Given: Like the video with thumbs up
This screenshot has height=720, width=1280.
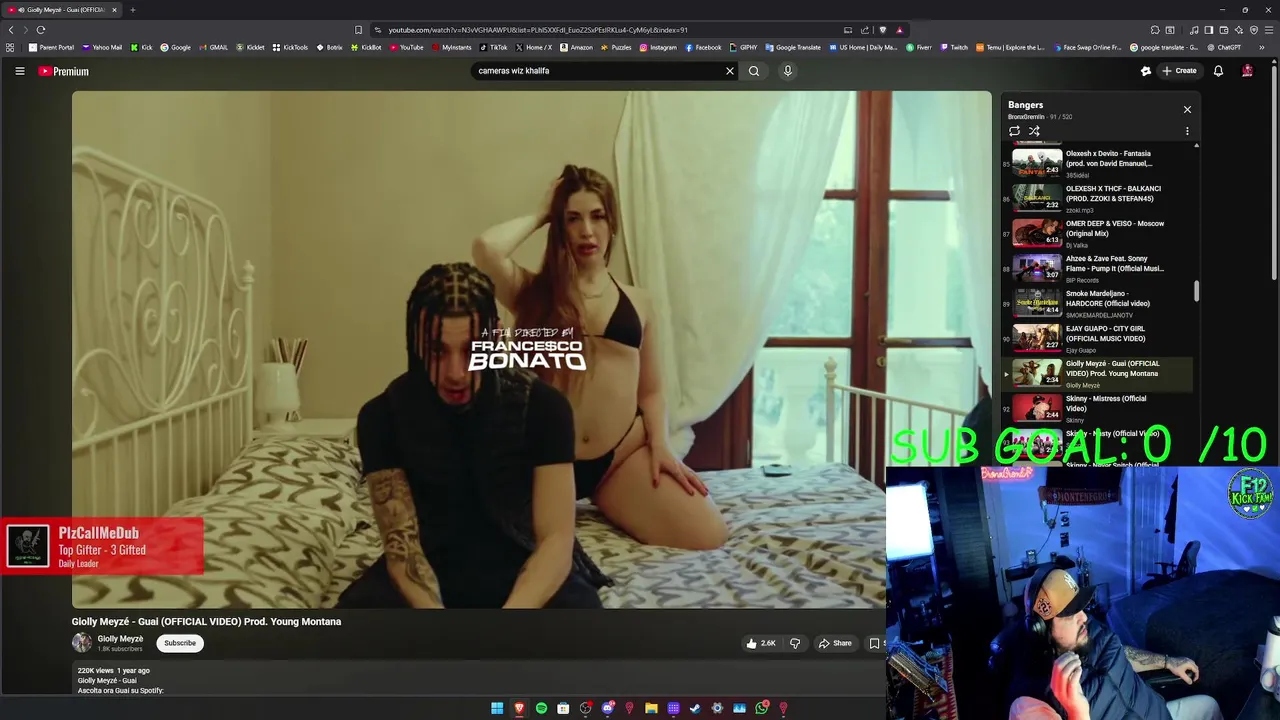Looking at the screenshot, I should point(760,643).
